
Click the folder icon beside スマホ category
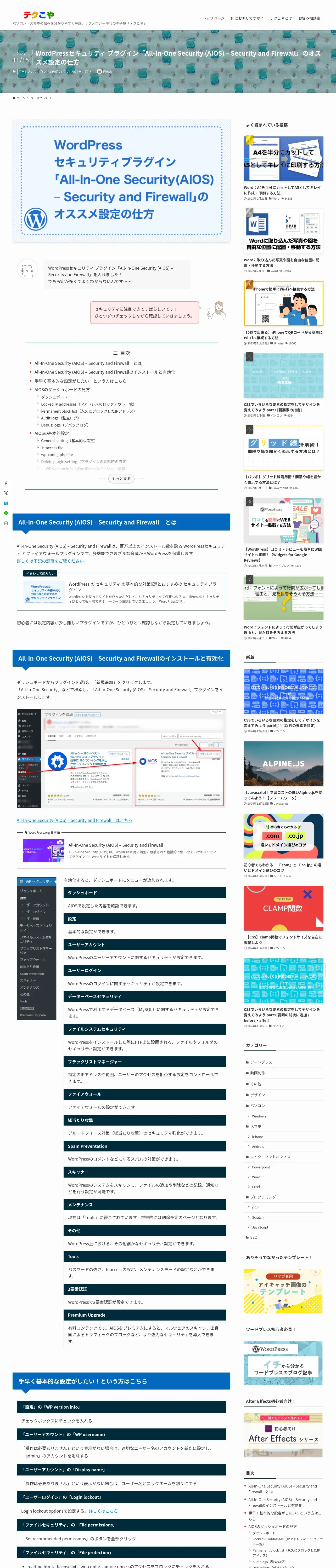coord(247,1126)
